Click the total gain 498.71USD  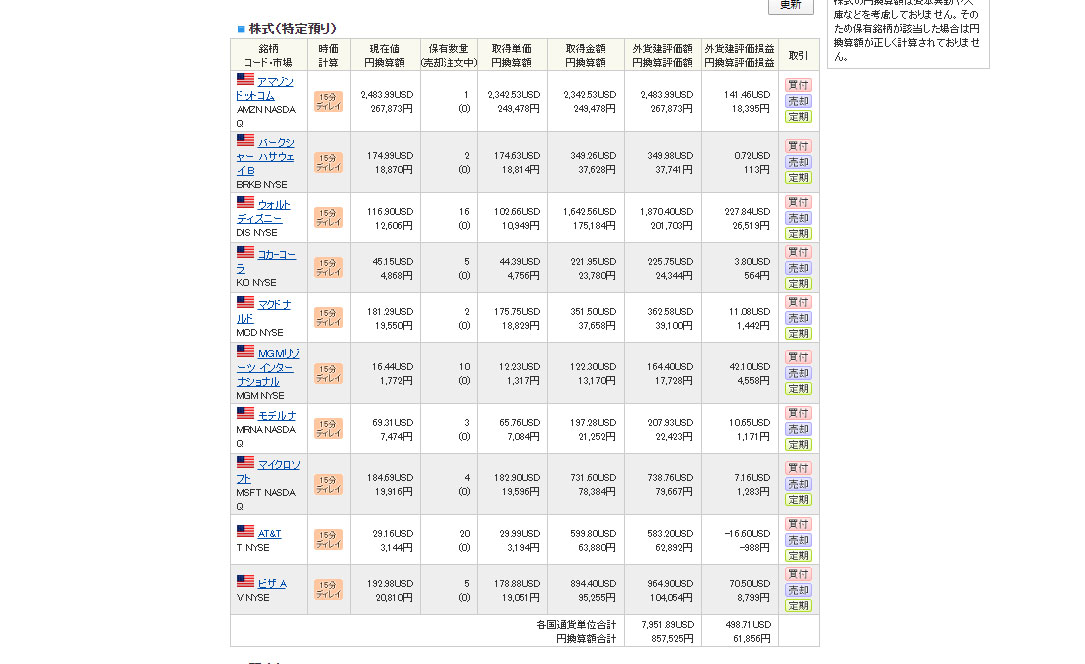coord(747,625)
